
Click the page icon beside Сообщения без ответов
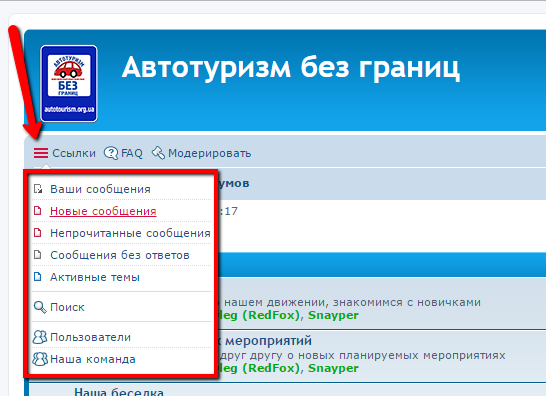(x=38, y=255)
